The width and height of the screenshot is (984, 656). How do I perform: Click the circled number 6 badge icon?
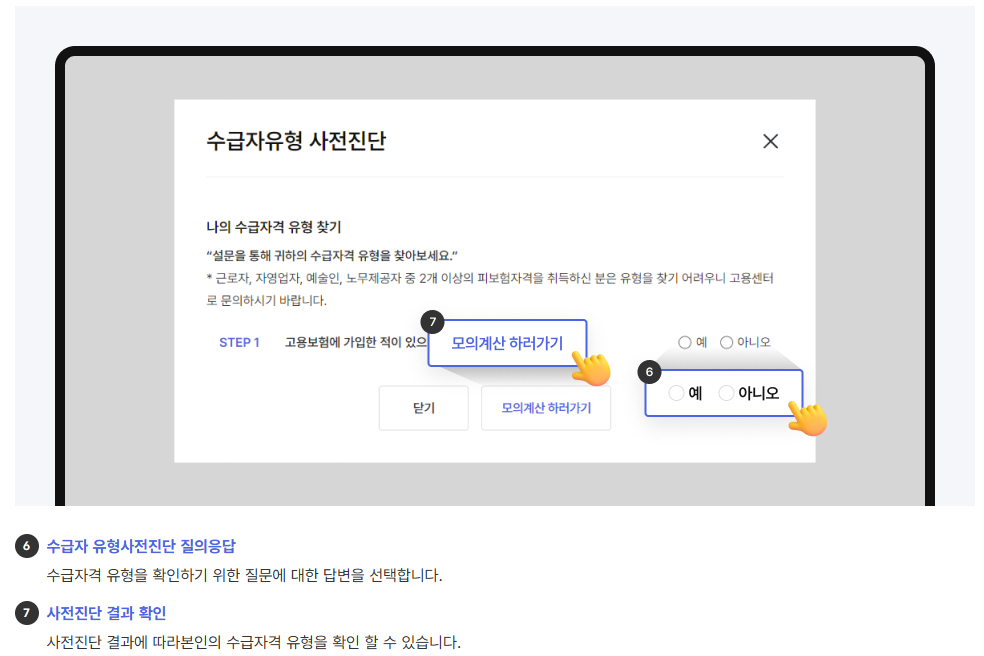(x=649, y=370)
